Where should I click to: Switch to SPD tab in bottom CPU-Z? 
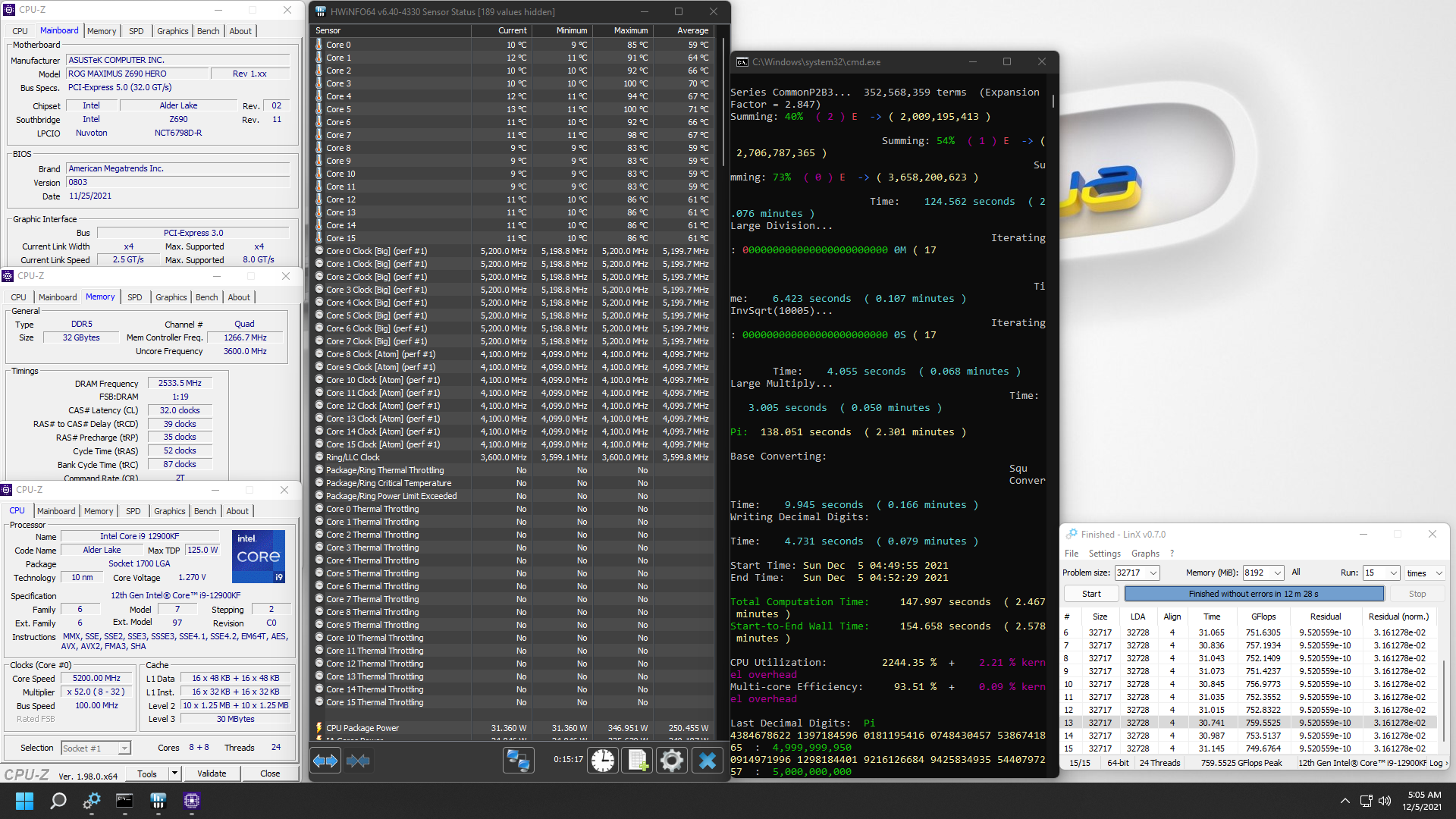tap(133, 511)
